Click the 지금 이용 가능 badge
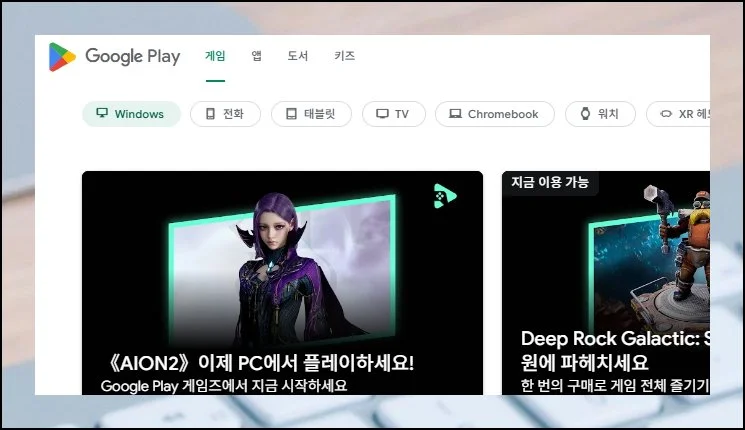The height and width of the screenshot is (430, 745). (x=550, y=182)
